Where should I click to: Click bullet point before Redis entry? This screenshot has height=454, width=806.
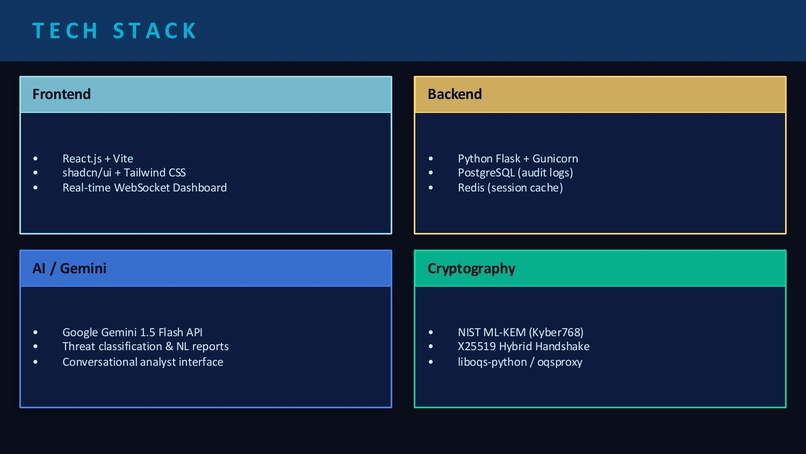(431, 188)
